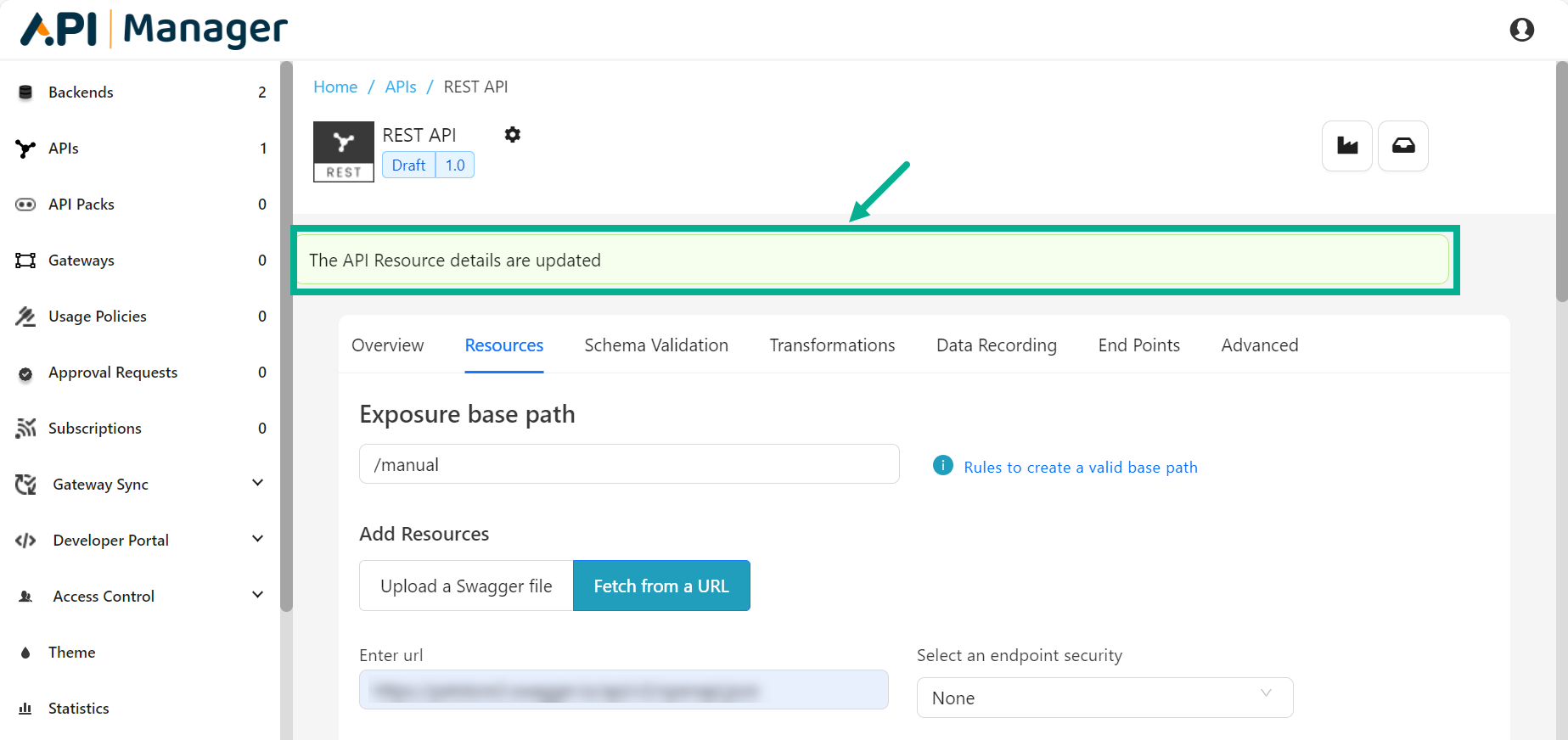Switch to the Transformations tab
The height and width of the screenshot is (740, 1568).
coord(832,345)
